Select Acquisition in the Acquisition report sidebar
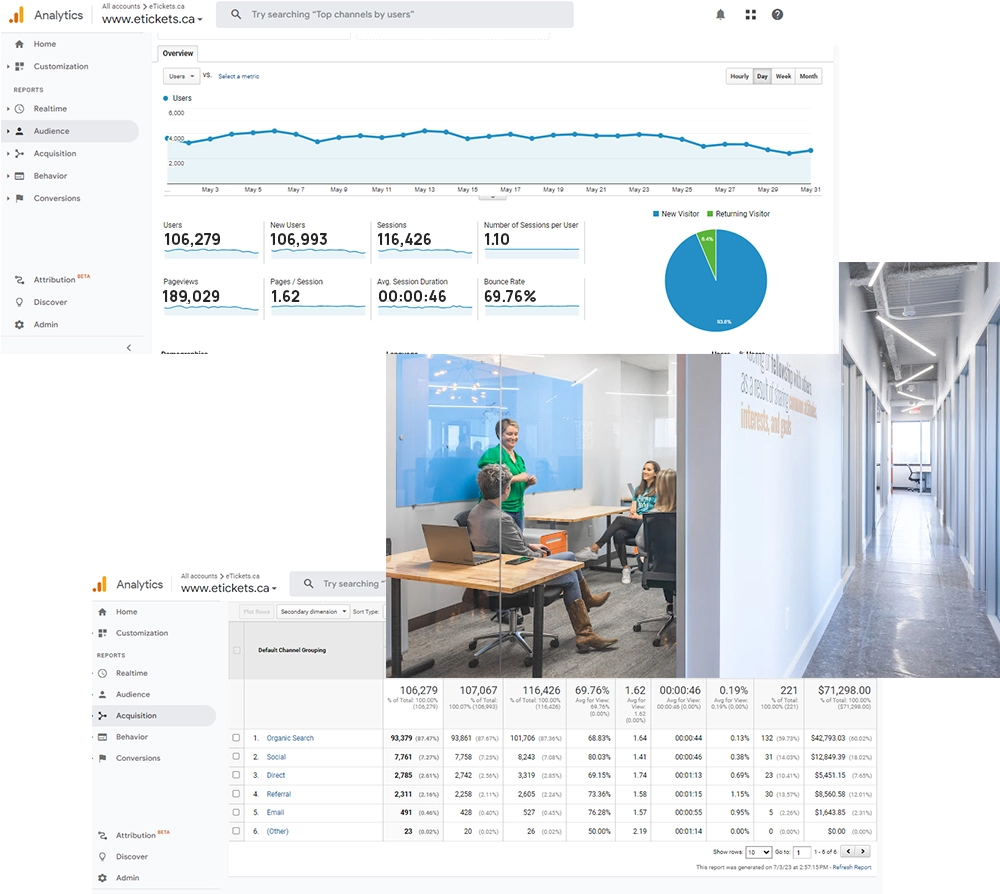This screenshot has width=1000, height=894. tap(136, 715)
